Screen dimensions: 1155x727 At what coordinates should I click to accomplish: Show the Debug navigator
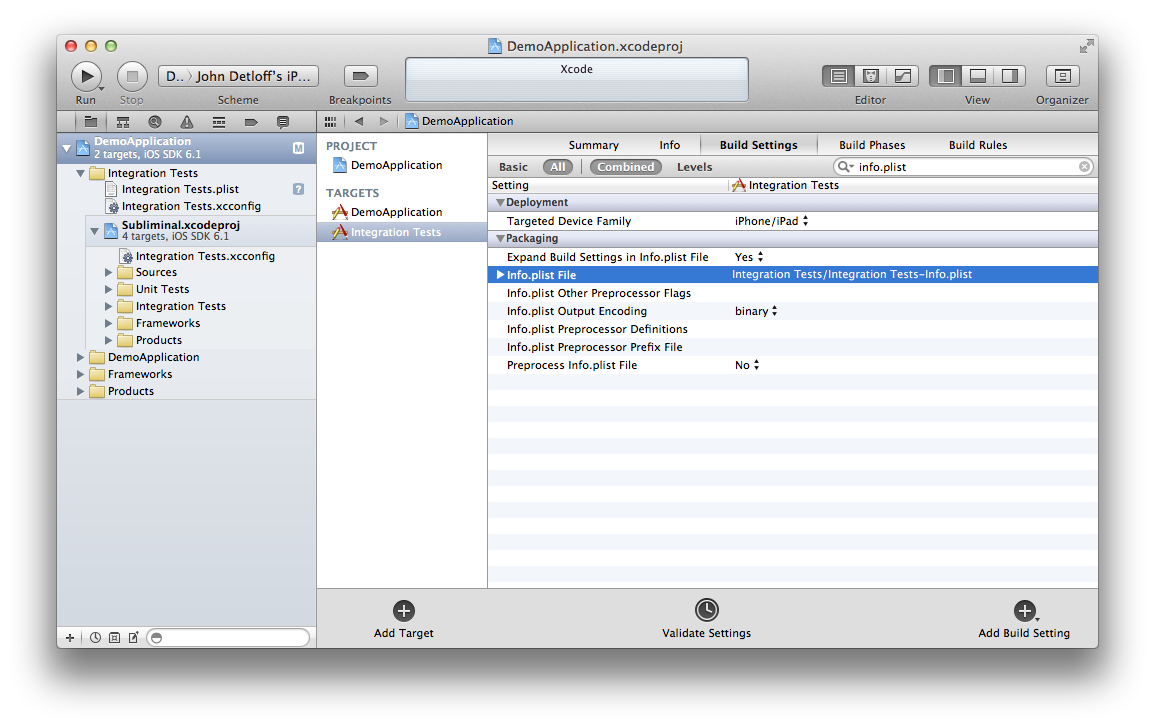pos(219,122)
